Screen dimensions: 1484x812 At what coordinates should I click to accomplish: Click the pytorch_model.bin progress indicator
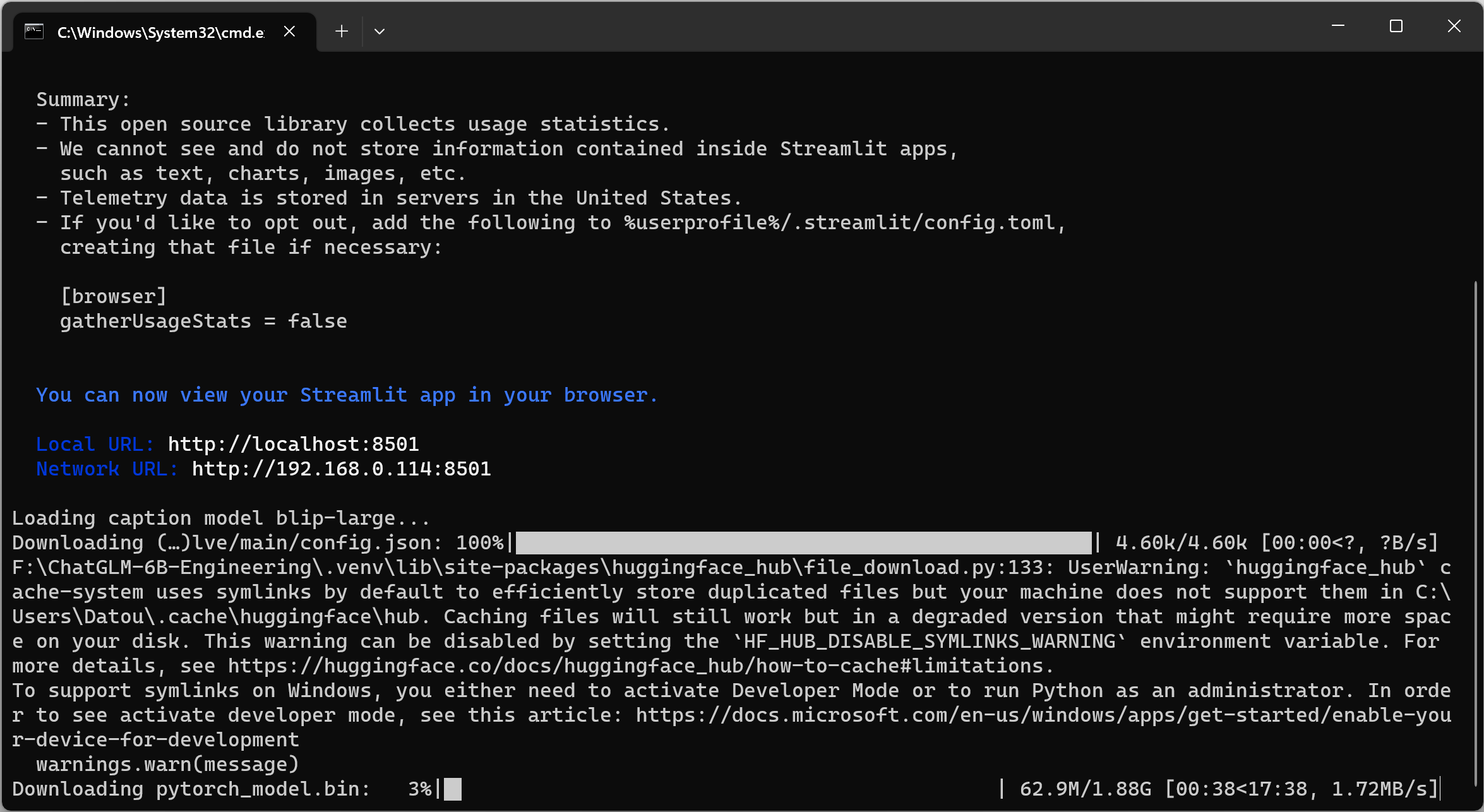453,788
